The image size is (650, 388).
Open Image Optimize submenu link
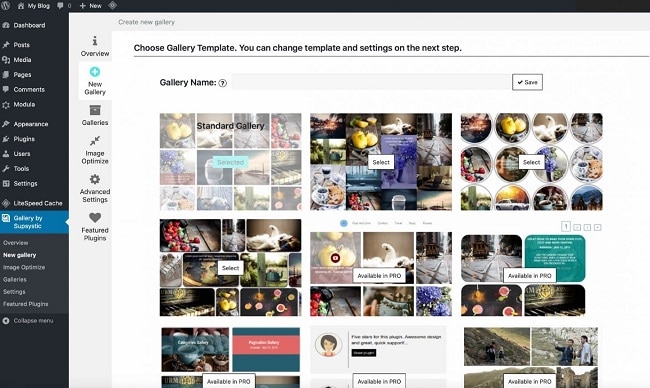(24, 267)
